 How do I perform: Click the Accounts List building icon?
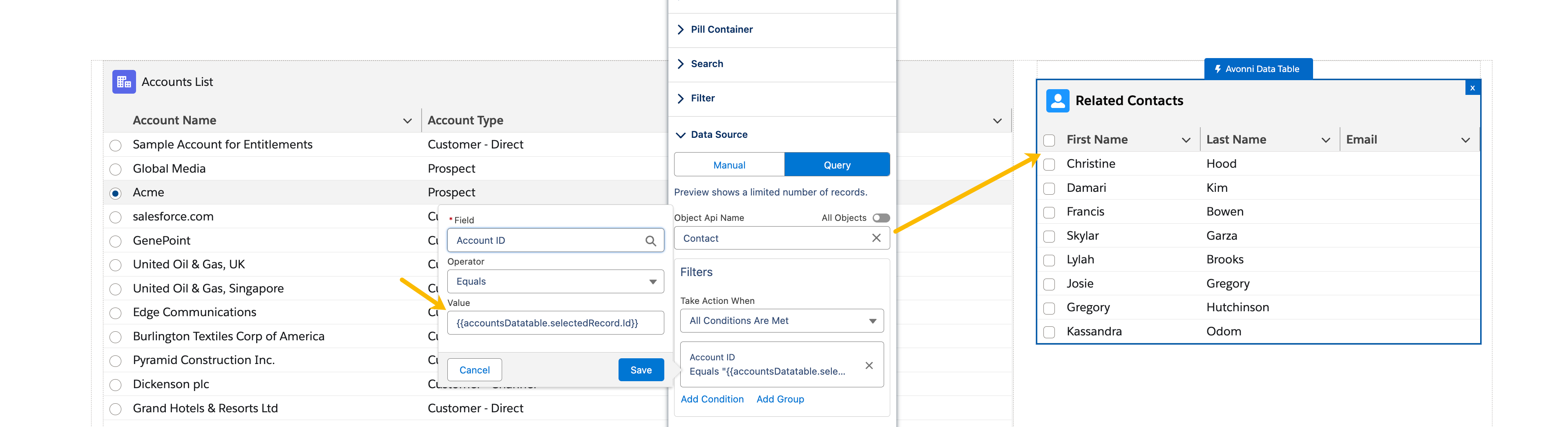tap(123, 82)
